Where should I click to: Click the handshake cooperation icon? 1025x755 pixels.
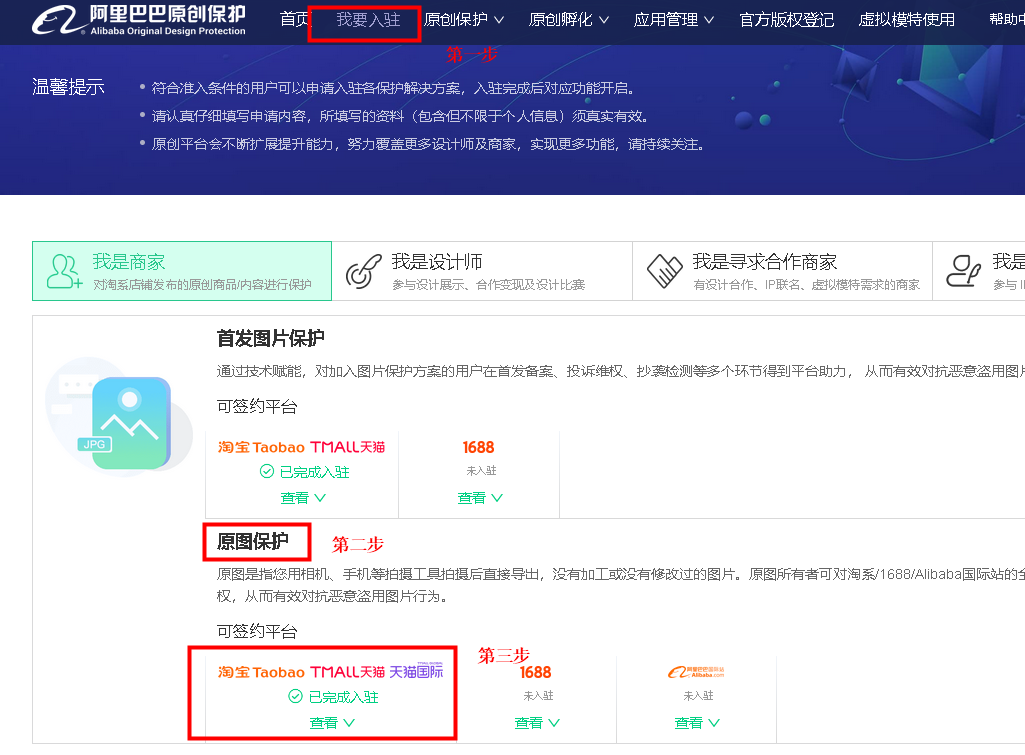(x=664, y=271)
